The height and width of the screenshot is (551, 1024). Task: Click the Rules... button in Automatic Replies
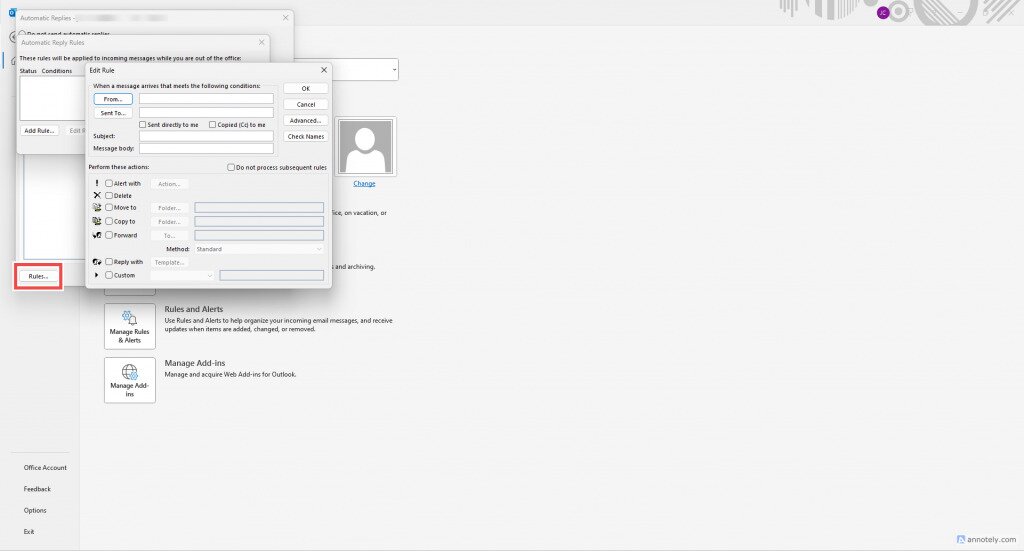(38, 276)
